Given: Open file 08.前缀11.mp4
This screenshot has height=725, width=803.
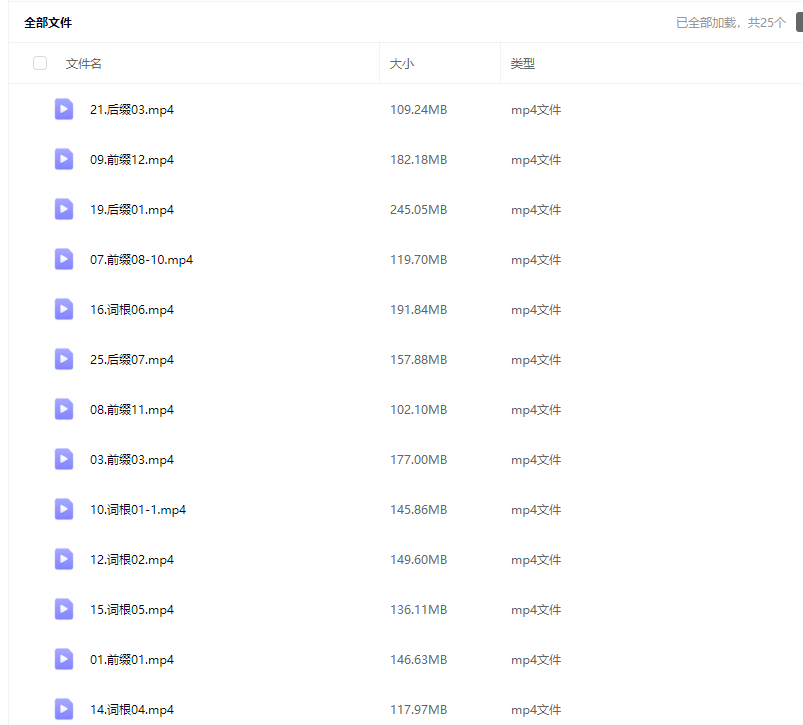Looking at the screenshot, I should (132, 410).
